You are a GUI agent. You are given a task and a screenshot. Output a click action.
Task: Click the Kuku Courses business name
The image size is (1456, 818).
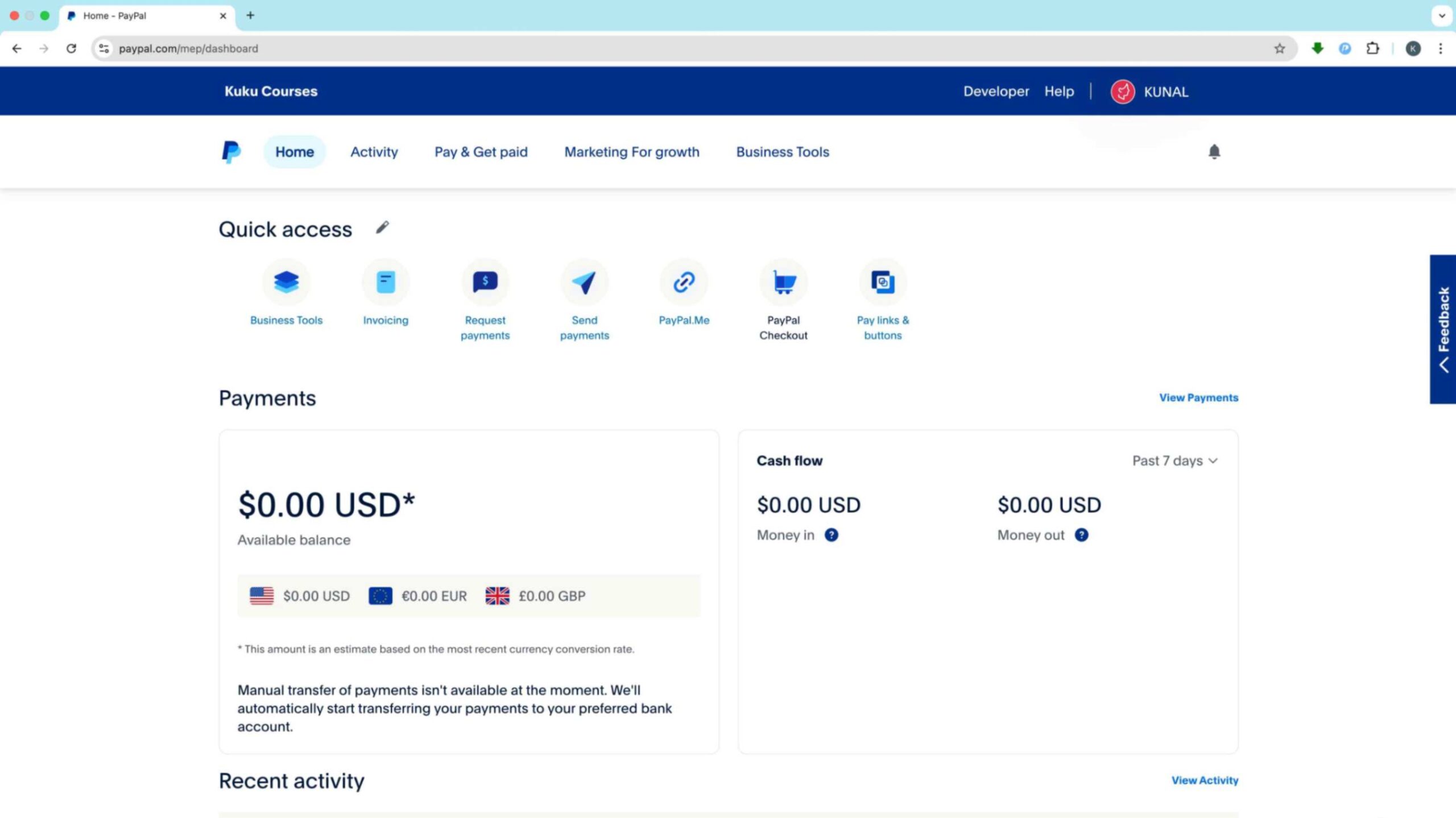coord(271,92)
